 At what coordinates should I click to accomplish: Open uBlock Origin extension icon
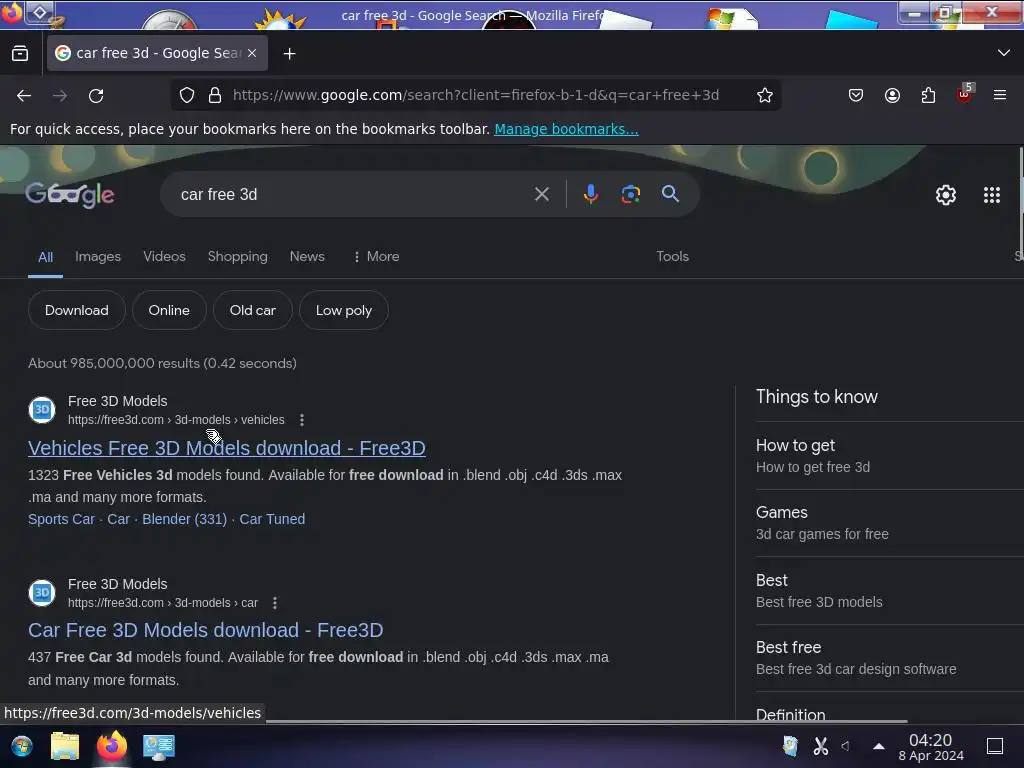[965, 94]
